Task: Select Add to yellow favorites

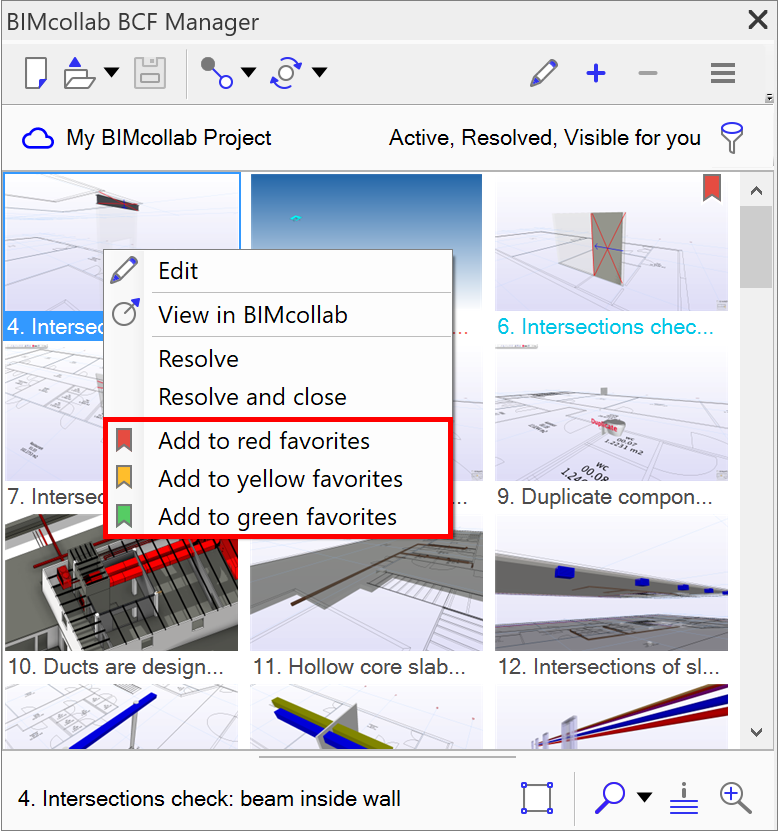Action: point(278,479)
